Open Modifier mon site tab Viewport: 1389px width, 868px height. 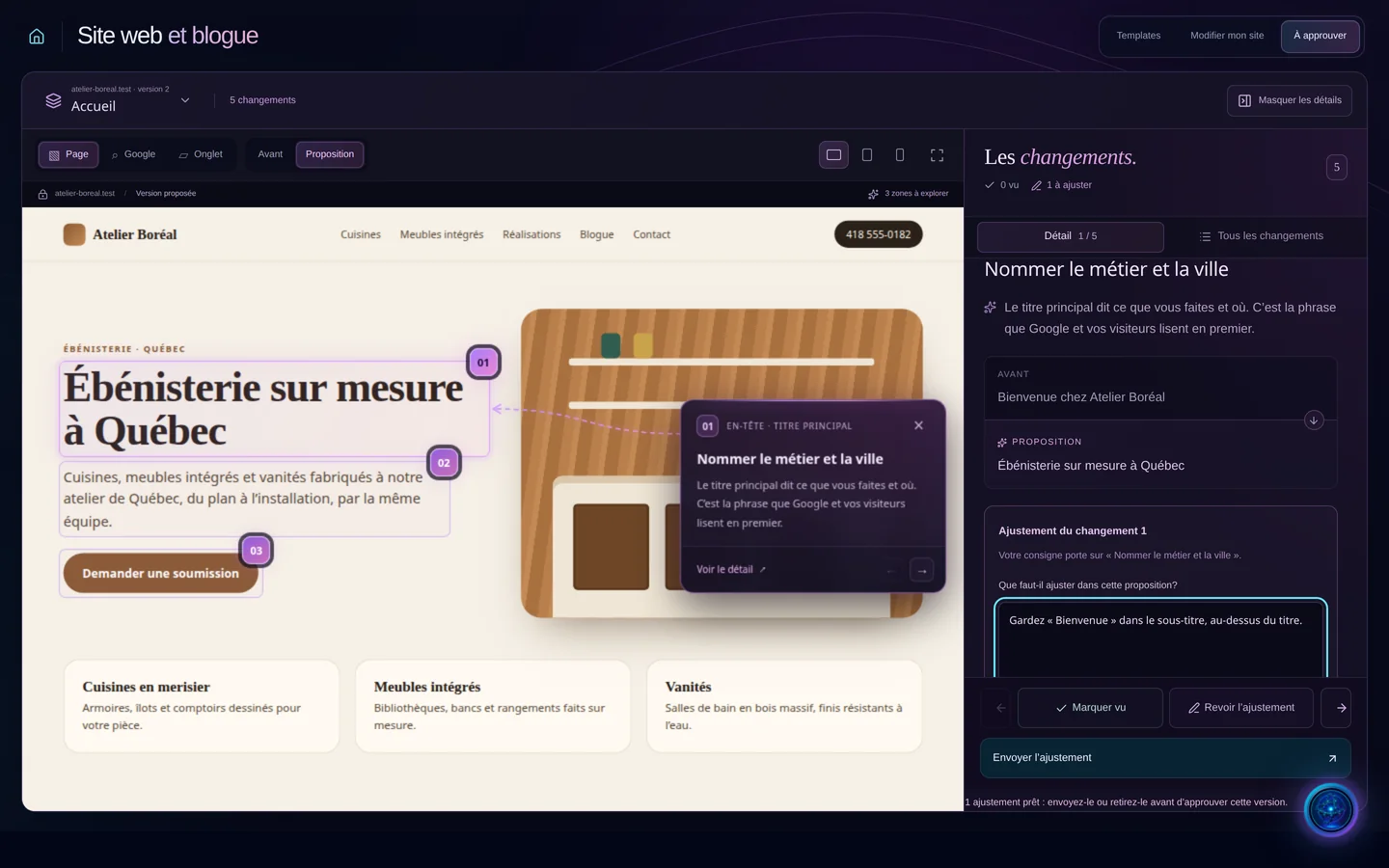pos(1227,36)
